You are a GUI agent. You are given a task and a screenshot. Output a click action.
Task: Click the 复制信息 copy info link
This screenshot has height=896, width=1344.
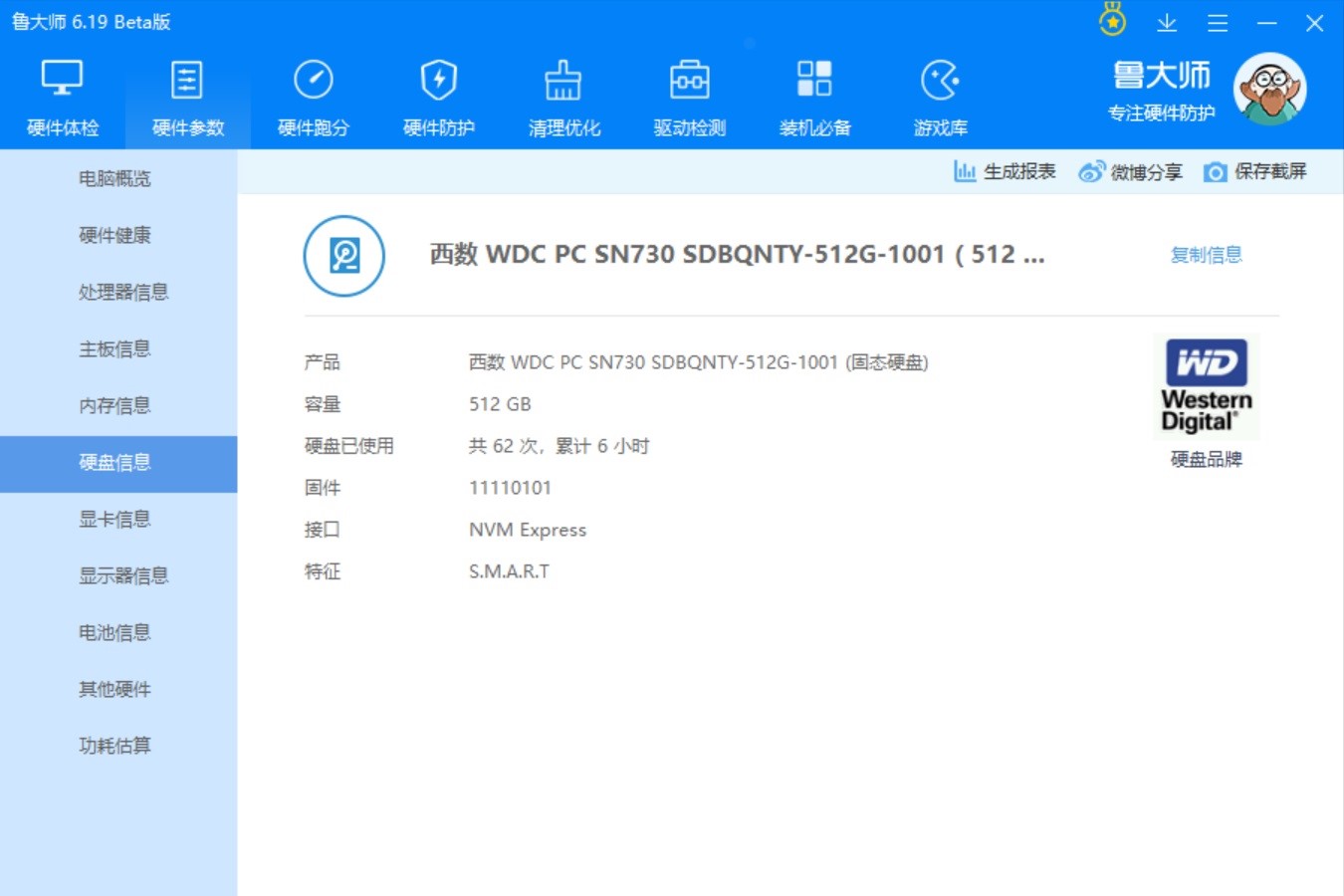tap(1207, 255)
